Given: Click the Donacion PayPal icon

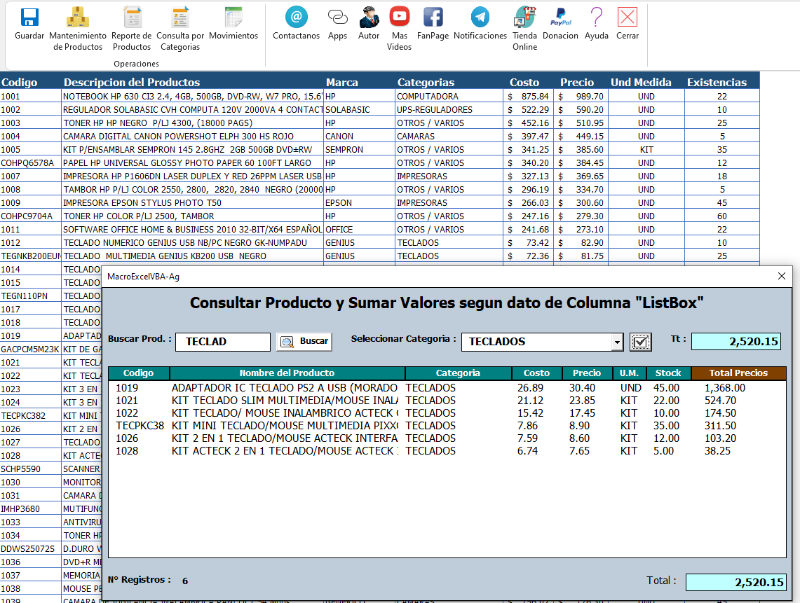Looking at the screenshot, I should pos(560,17).
